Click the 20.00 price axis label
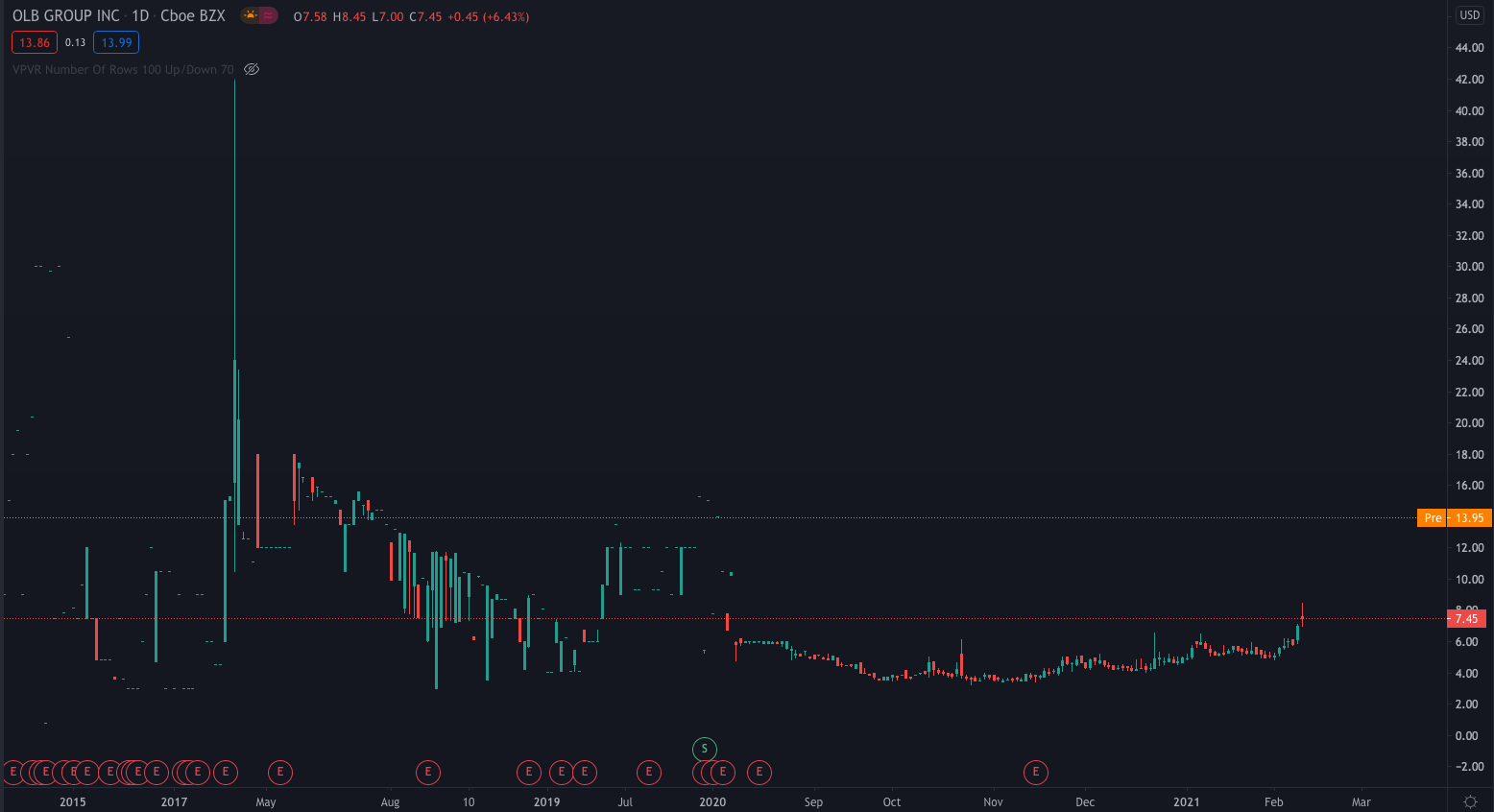This screenshot has width=1494, height=812. tap(1469, 423)
